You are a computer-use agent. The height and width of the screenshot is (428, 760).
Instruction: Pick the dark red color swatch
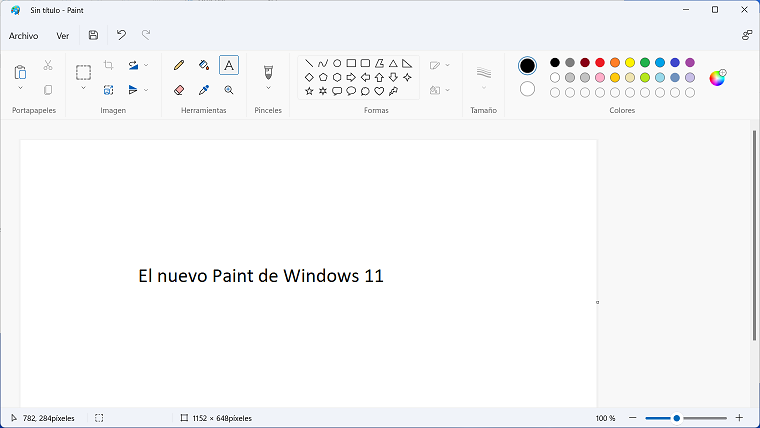(x=585, y=63)
